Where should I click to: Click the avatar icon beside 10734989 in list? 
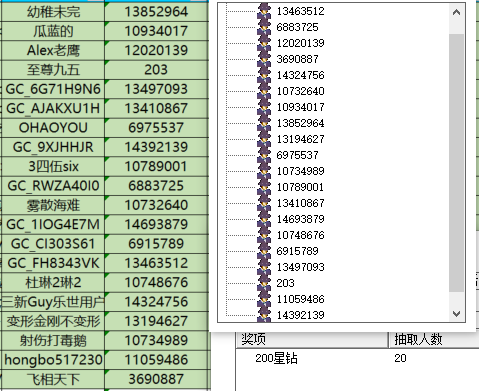(264, 171)
